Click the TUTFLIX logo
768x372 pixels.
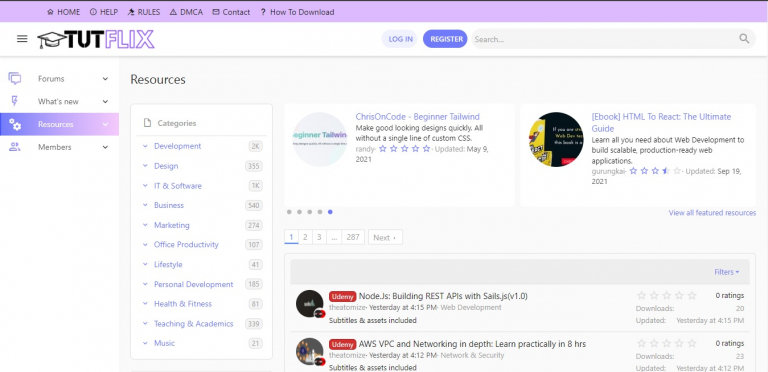(96, 40)
